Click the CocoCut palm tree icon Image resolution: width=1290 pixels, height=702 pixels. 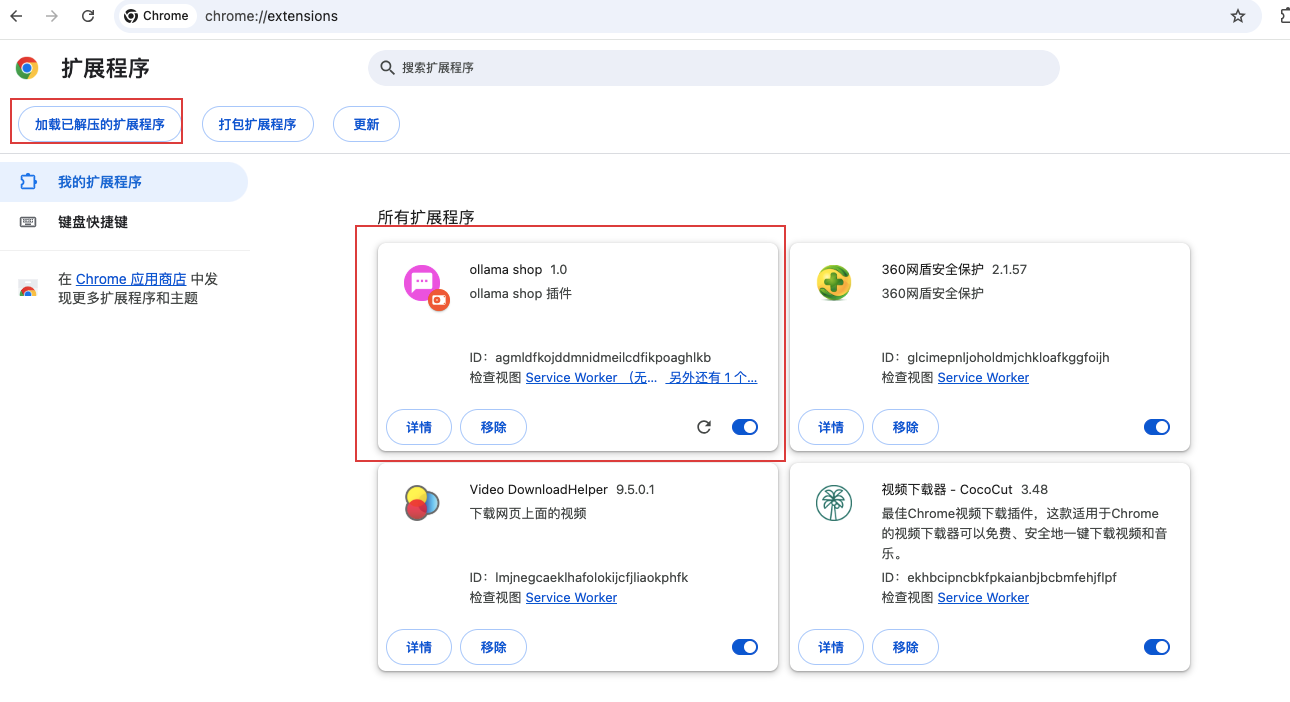point(833,503)
